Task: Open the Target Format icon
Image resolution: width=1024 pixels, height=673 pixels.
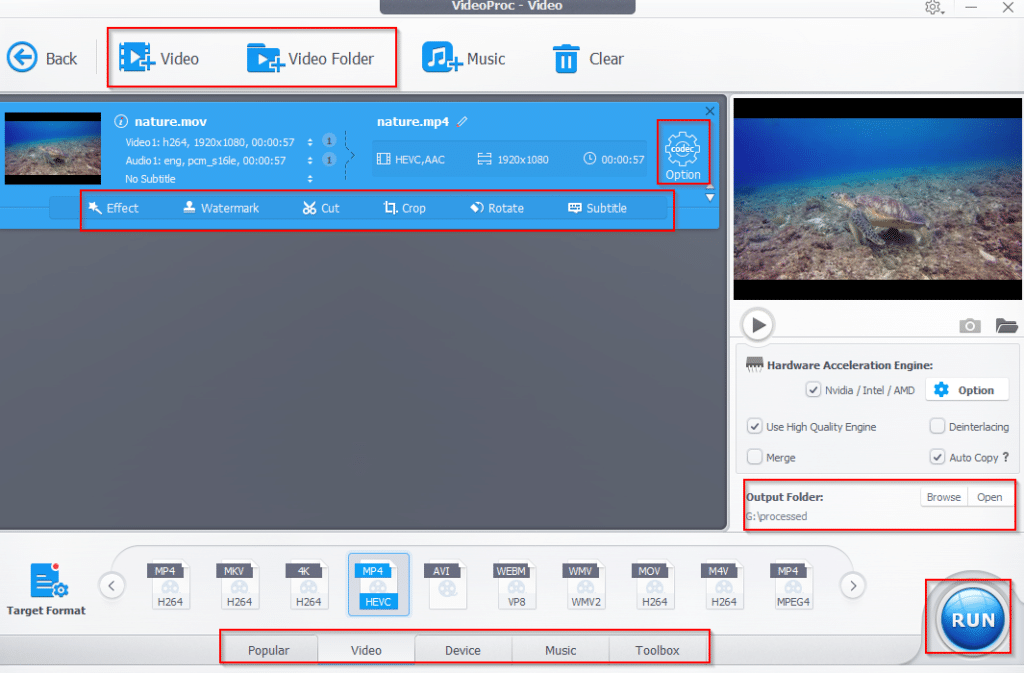Action: [48, 580]
